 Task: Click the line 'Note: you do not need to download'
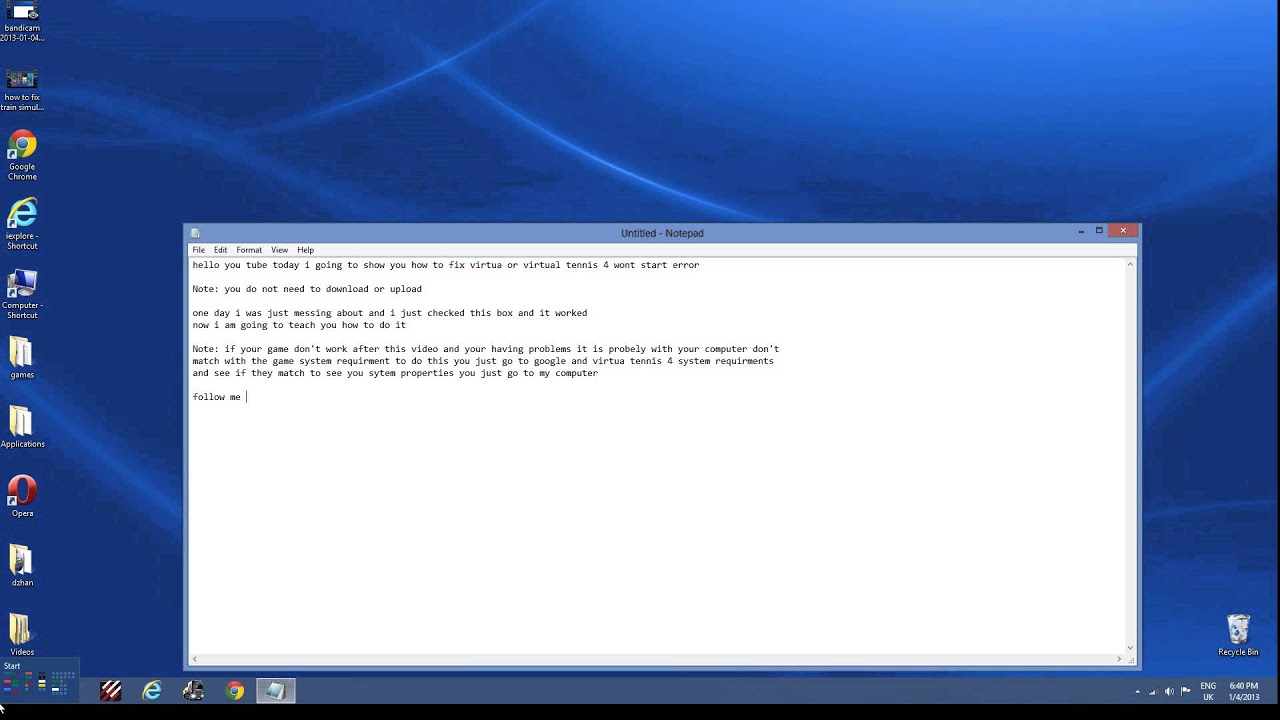[307, 289]
